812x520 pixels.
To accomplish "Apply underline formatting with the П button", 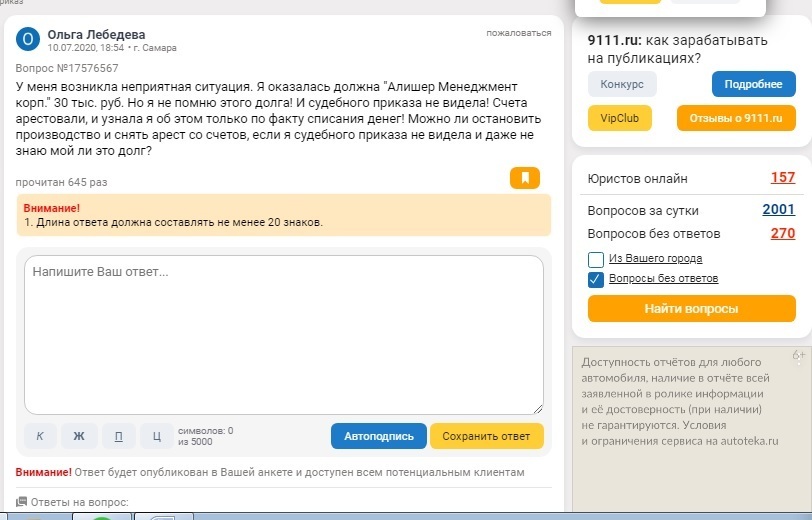I will tap(118, 436).
